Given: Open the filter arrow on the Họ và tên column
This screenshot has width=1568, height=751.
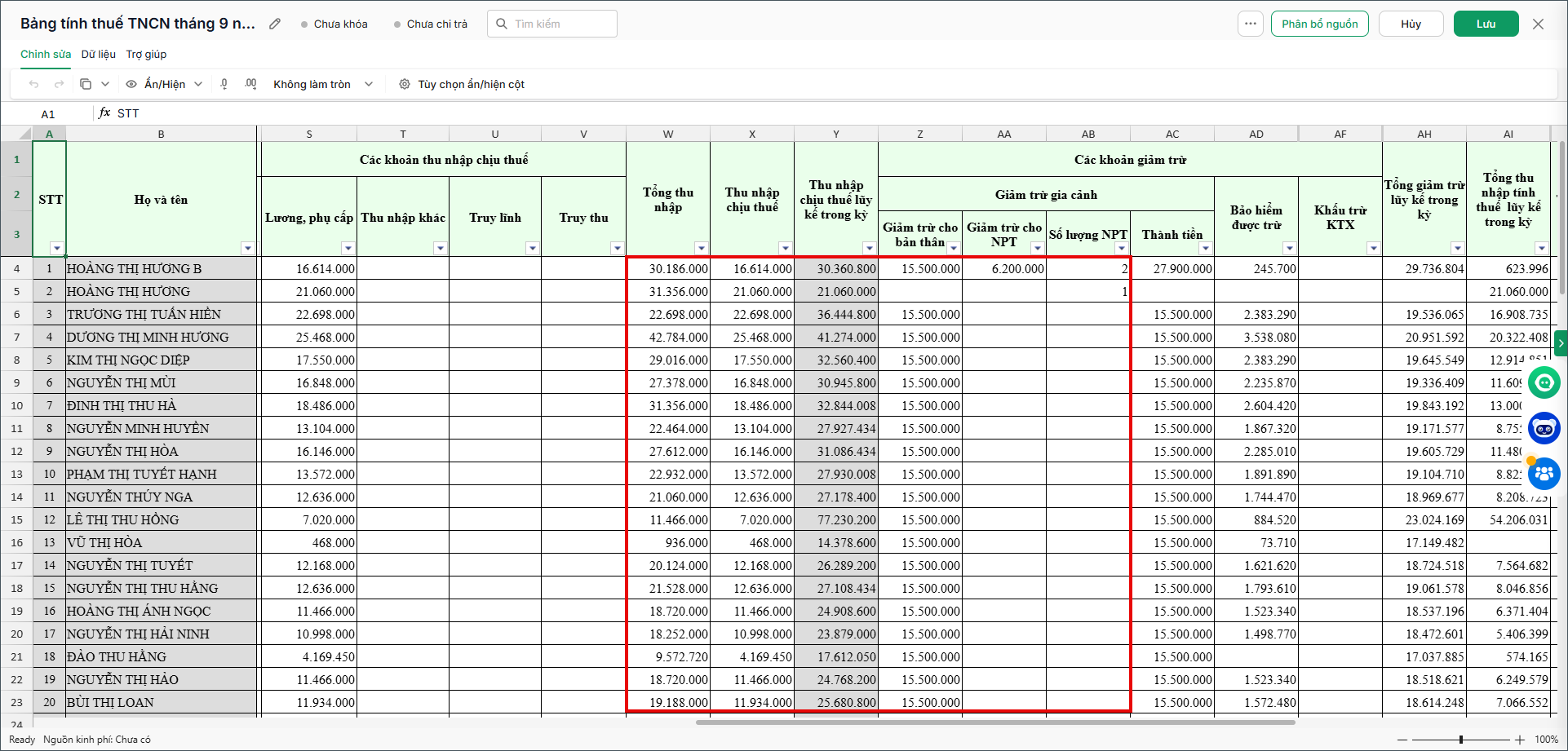Looking at the screenshot, I should [x=248, y=249].
